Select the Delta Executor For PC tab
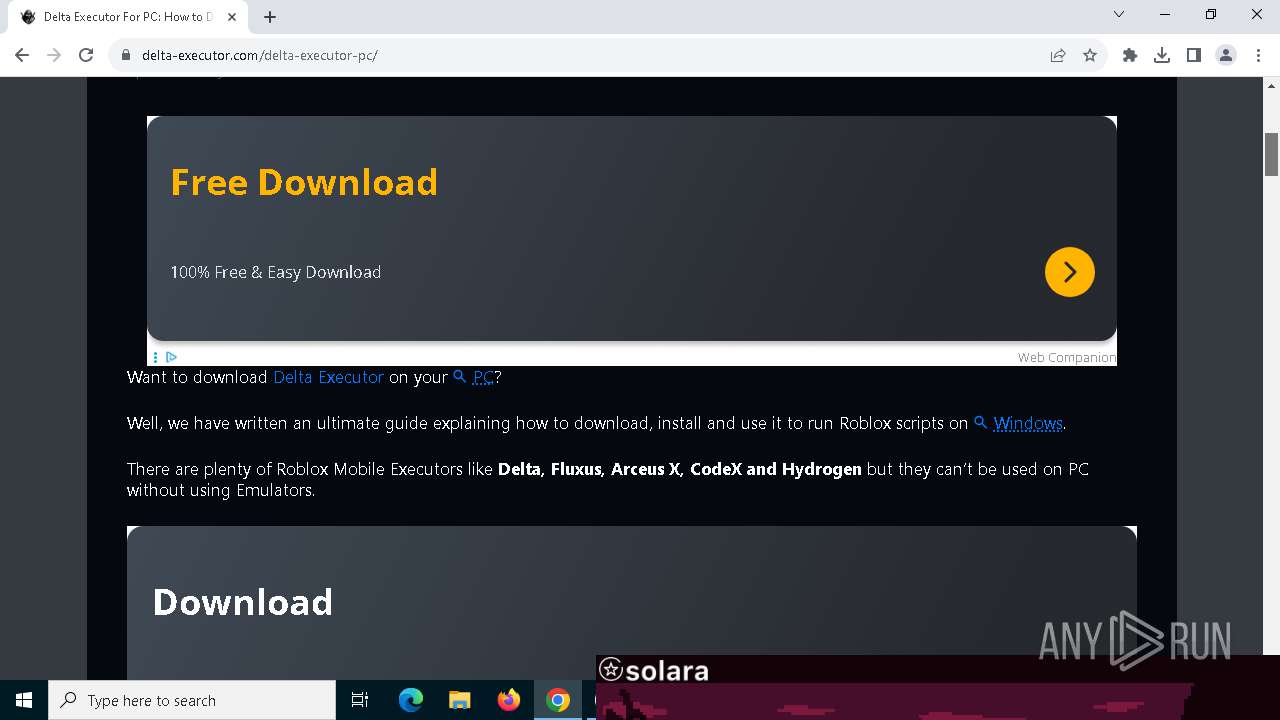The image size is (1280, 720). click(x=128, y=17)
